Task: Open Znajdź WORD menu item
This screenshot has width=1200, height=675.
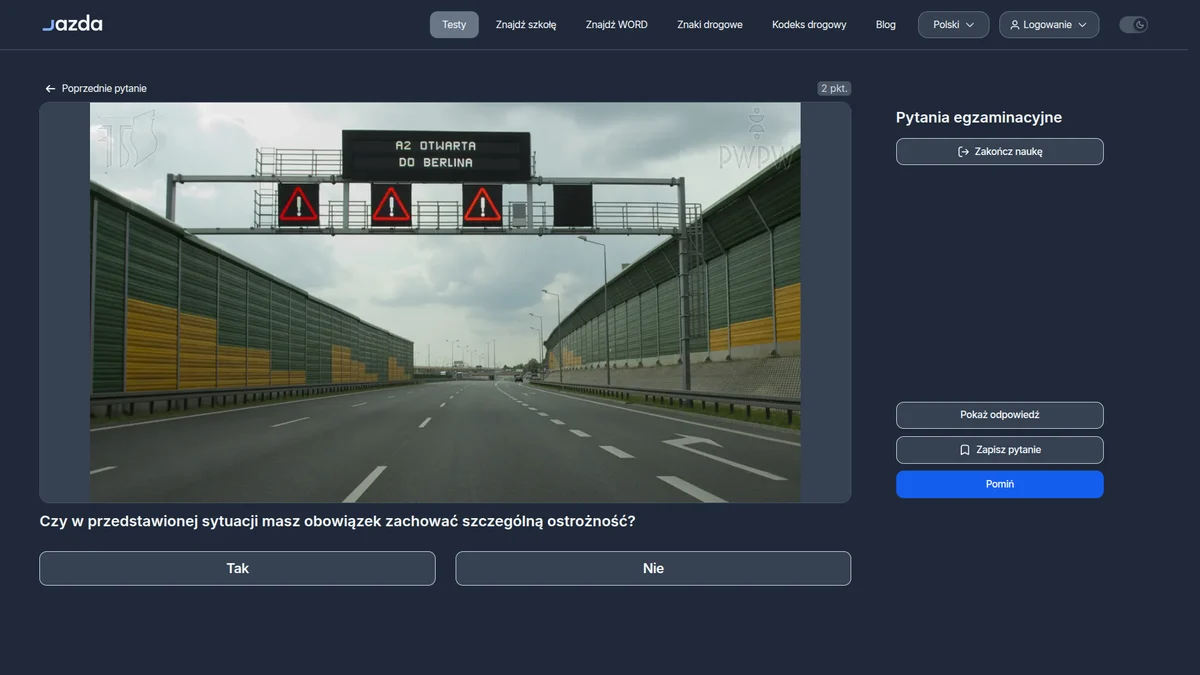Action: 617,25
